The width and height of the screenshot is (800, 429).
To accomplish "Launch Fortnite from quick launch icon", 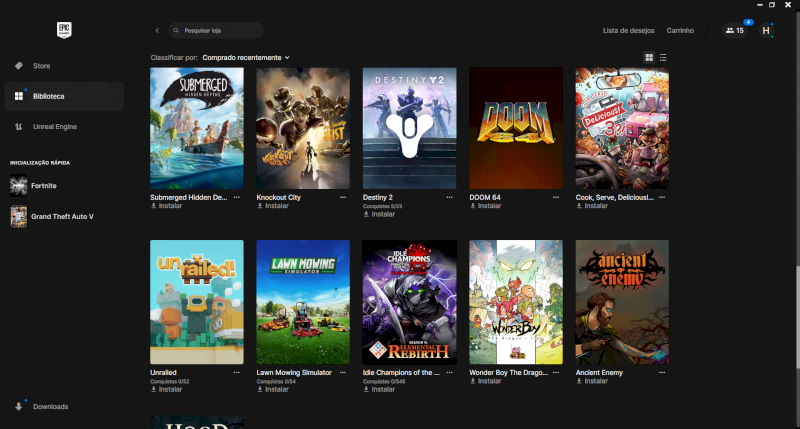I will click(x=18, y=186).
